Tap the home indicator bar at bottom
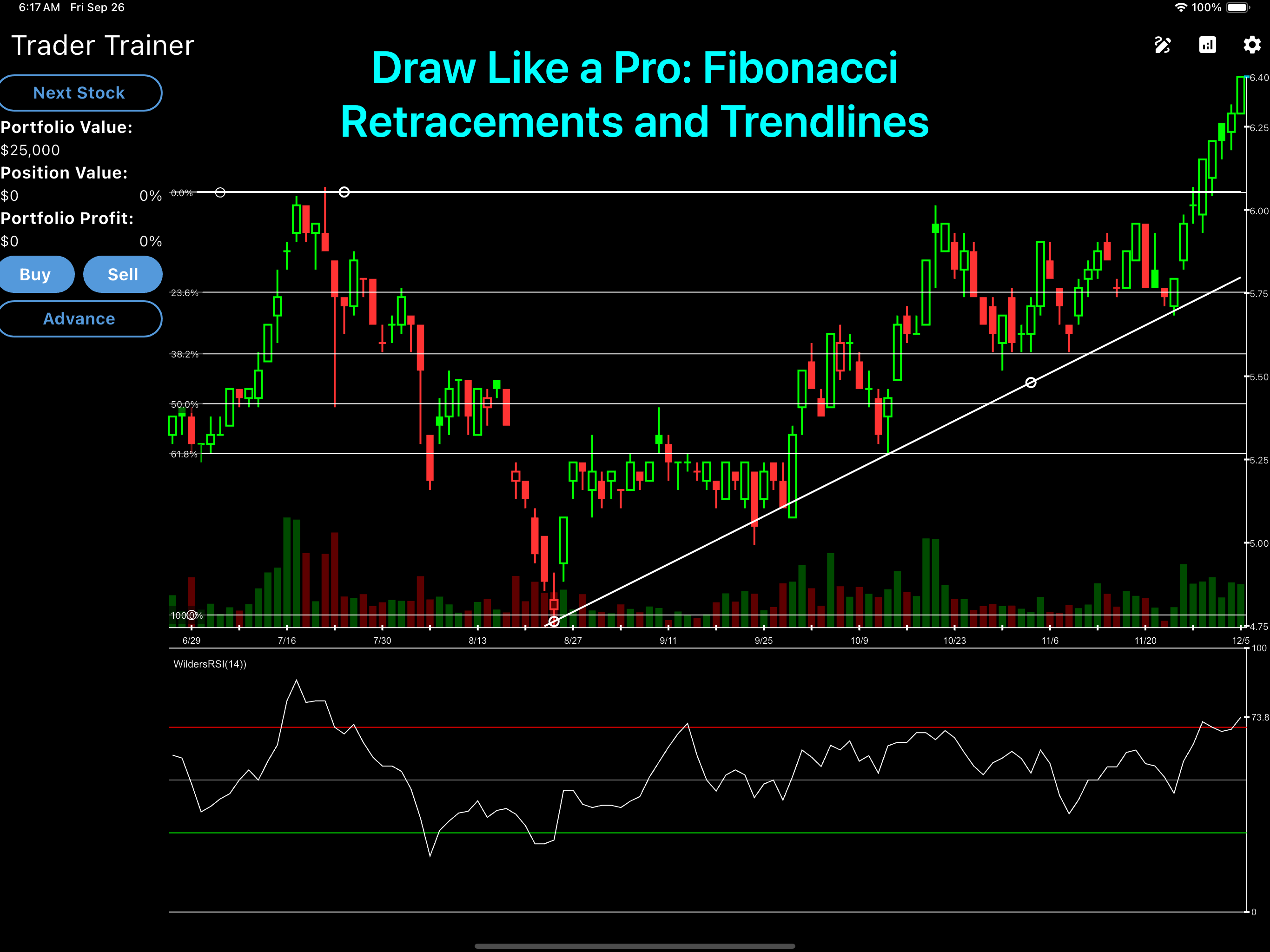Screen dimensions: 1270x952 tap(635, 945)
